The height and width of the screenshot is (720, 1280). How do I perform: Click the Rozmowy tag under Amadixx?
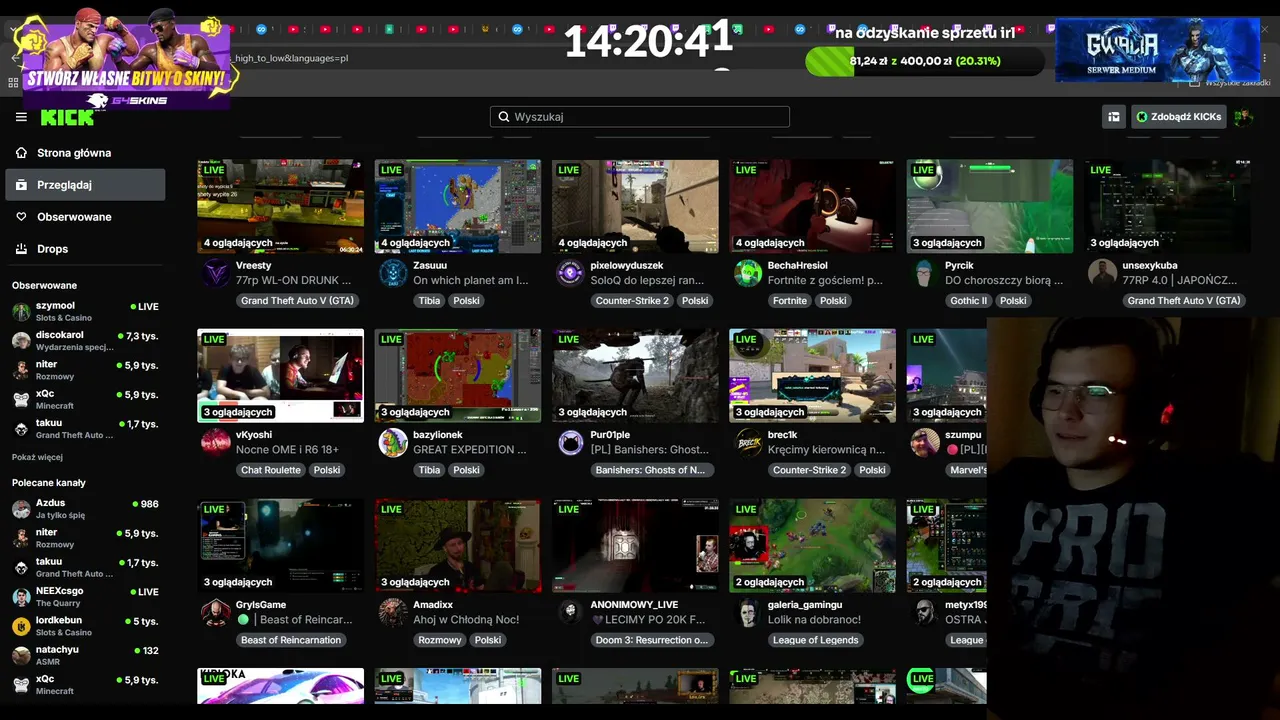(x=440, y=640)
